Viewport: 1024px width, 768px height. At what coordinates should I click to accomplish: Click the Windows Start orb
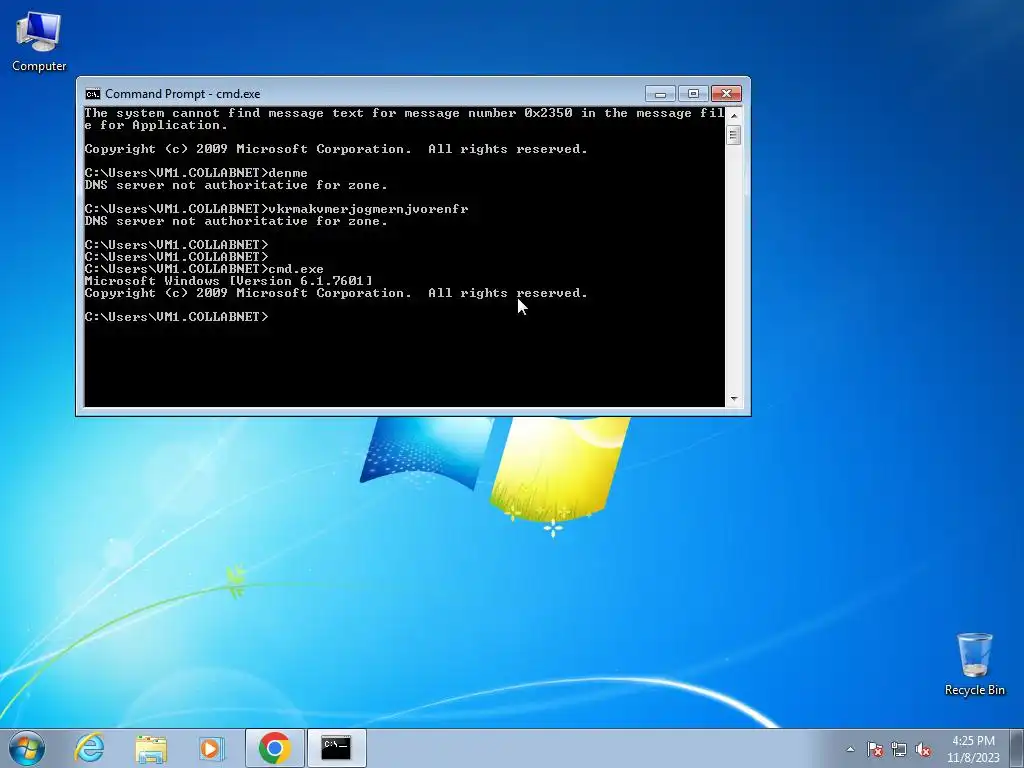(x=27, y=748)
